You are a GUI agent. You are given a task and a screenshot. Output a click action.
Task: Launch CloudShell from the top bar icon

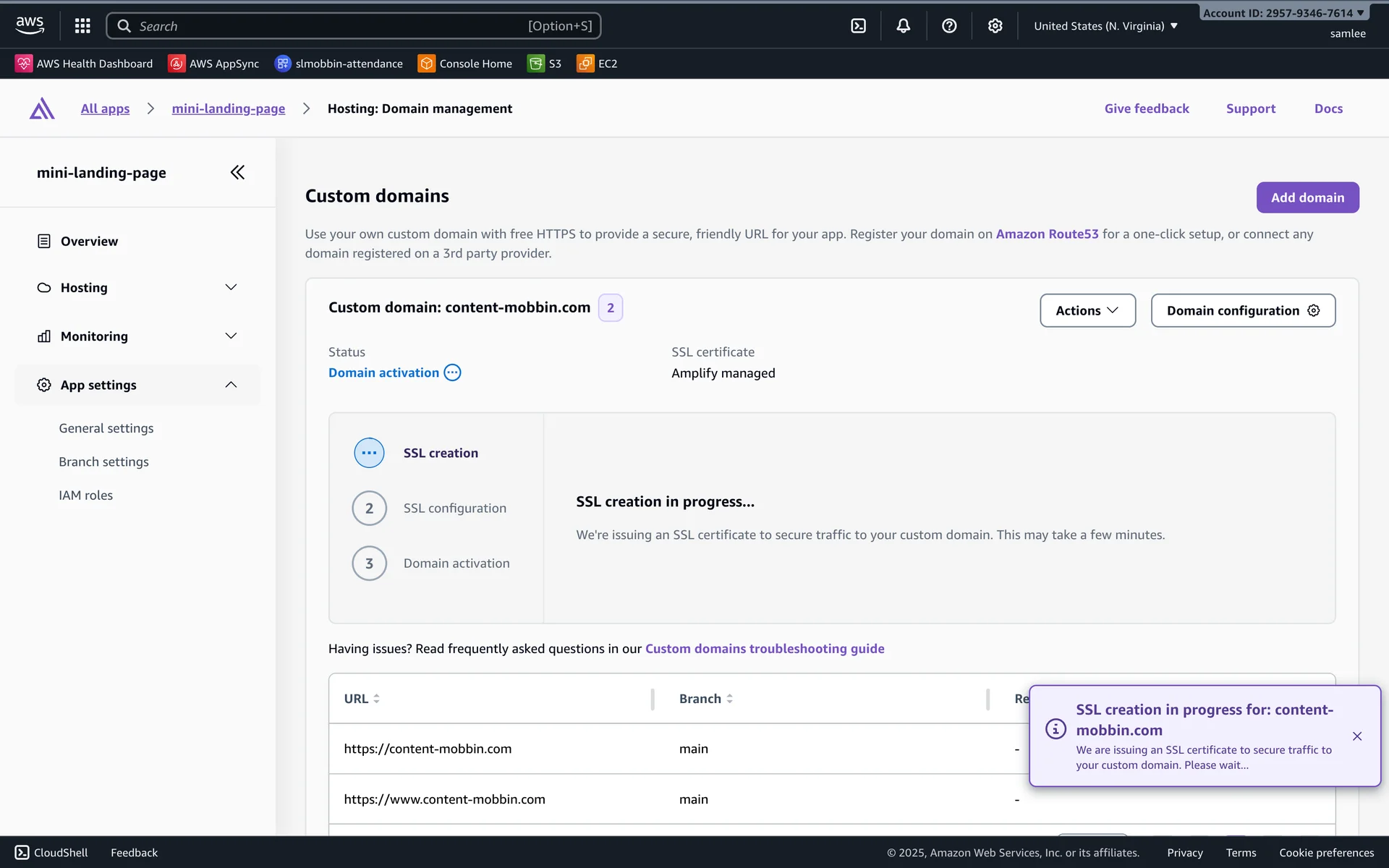(858, 26)
